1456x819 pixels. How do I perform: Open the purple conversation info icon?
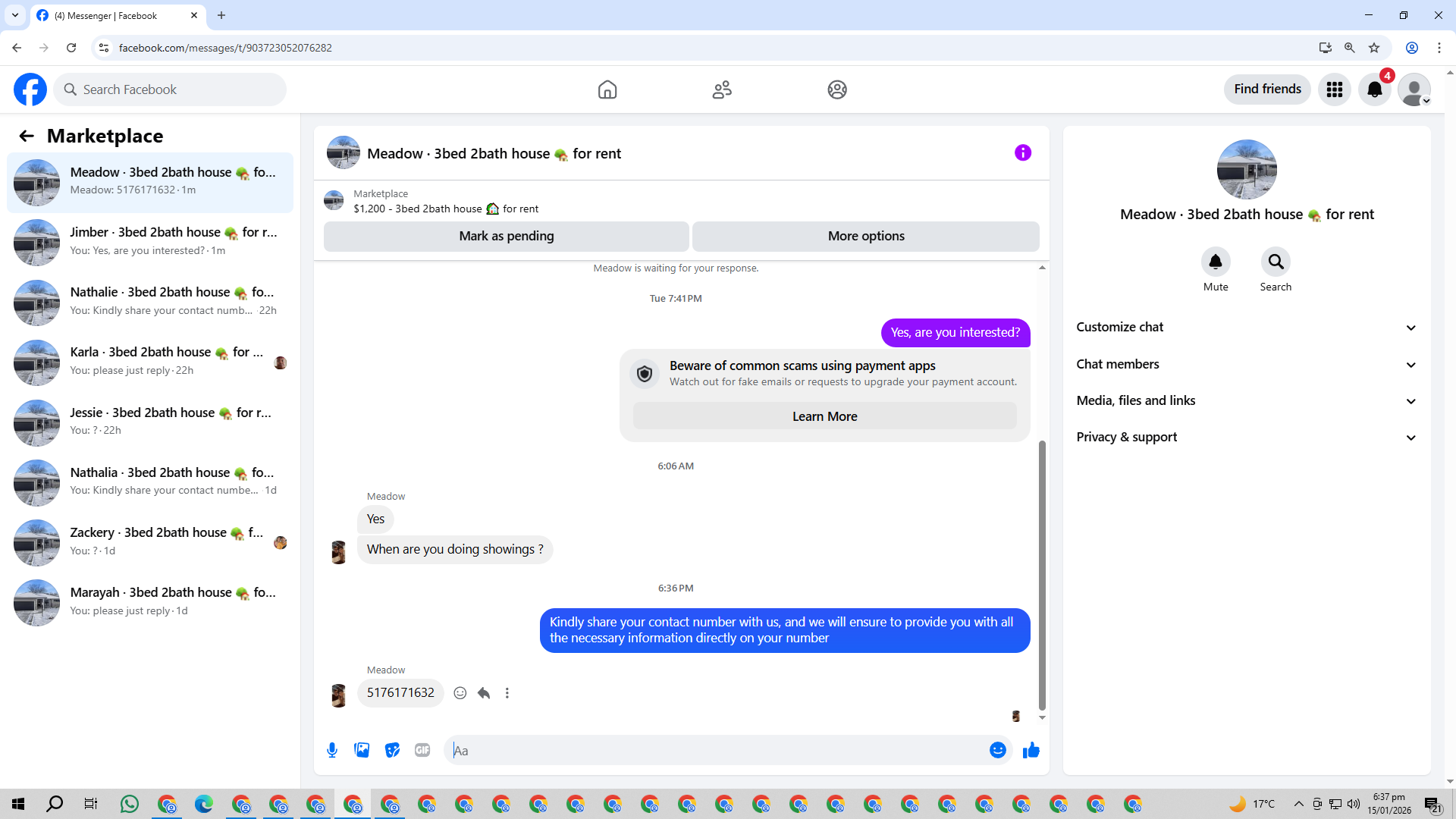click(x=1022, y=153)
